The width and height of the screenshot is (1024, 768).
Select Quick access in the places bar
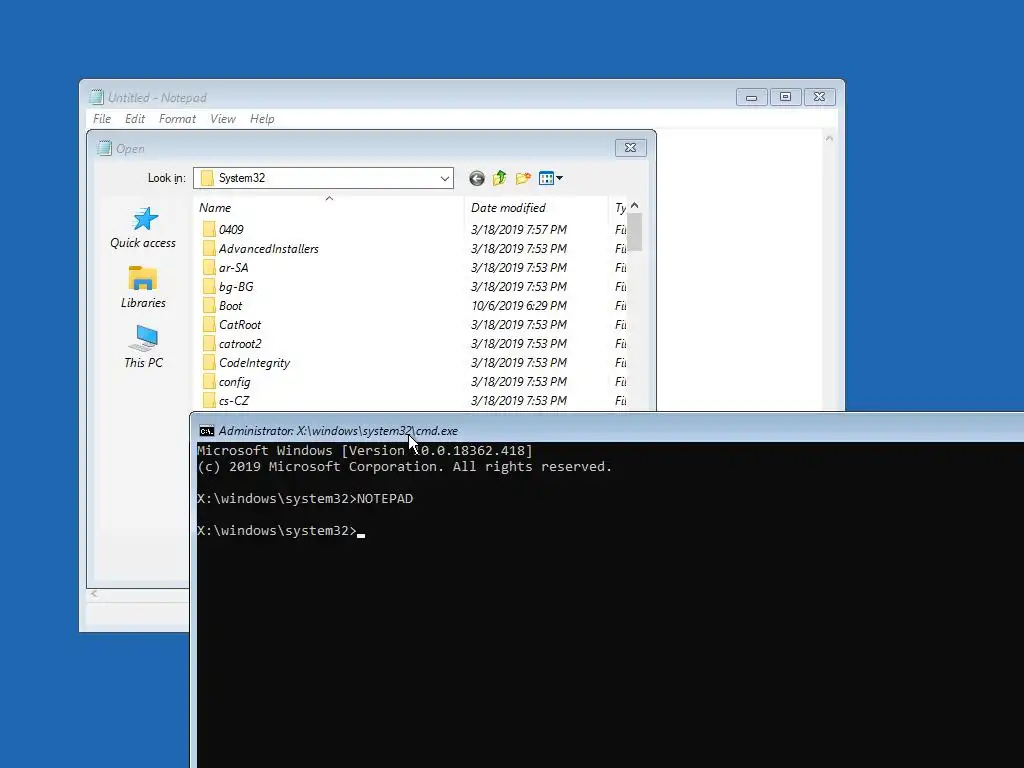click(143, 228)
